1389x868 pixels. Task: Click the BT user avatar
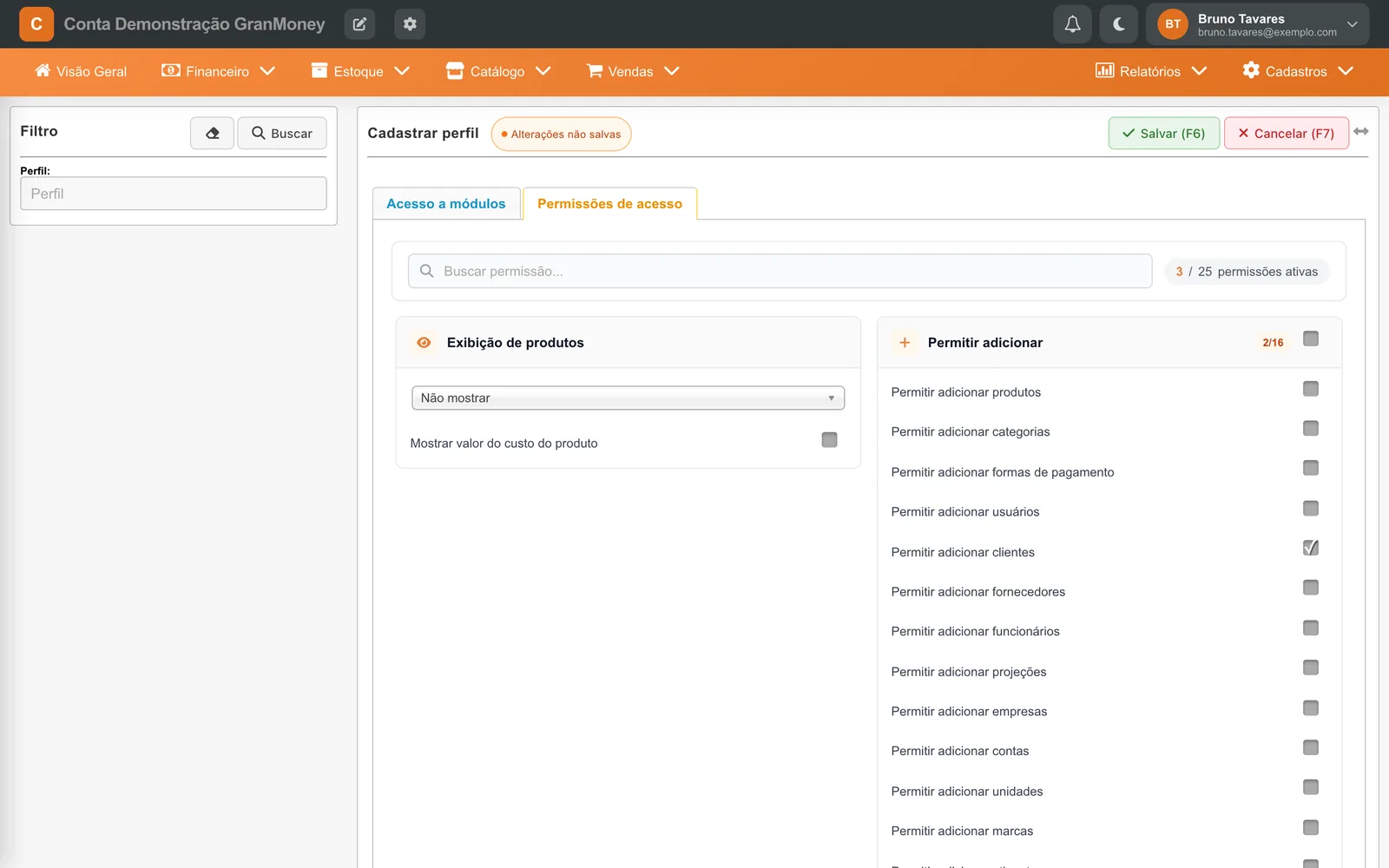coord(1173,24)
